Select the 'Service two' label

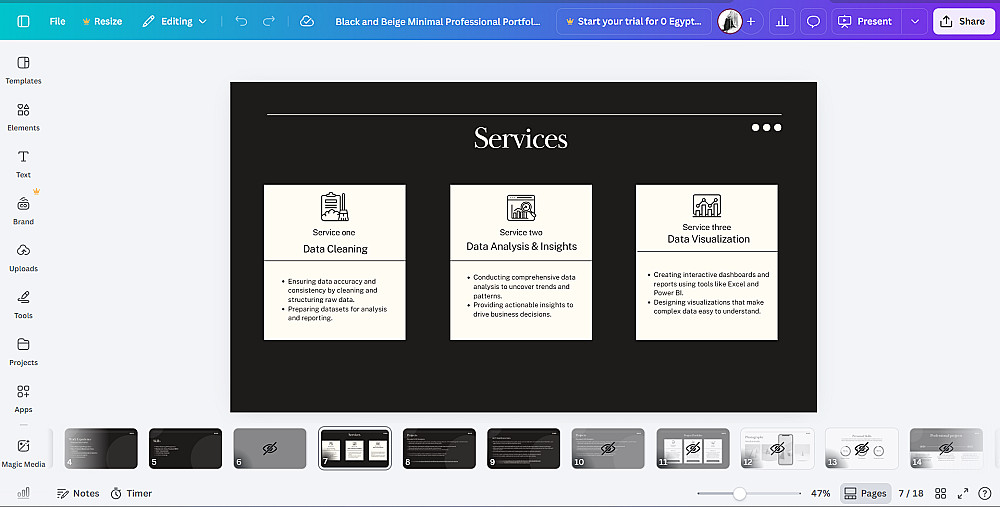pyautogui.click(x=520, y=232)
